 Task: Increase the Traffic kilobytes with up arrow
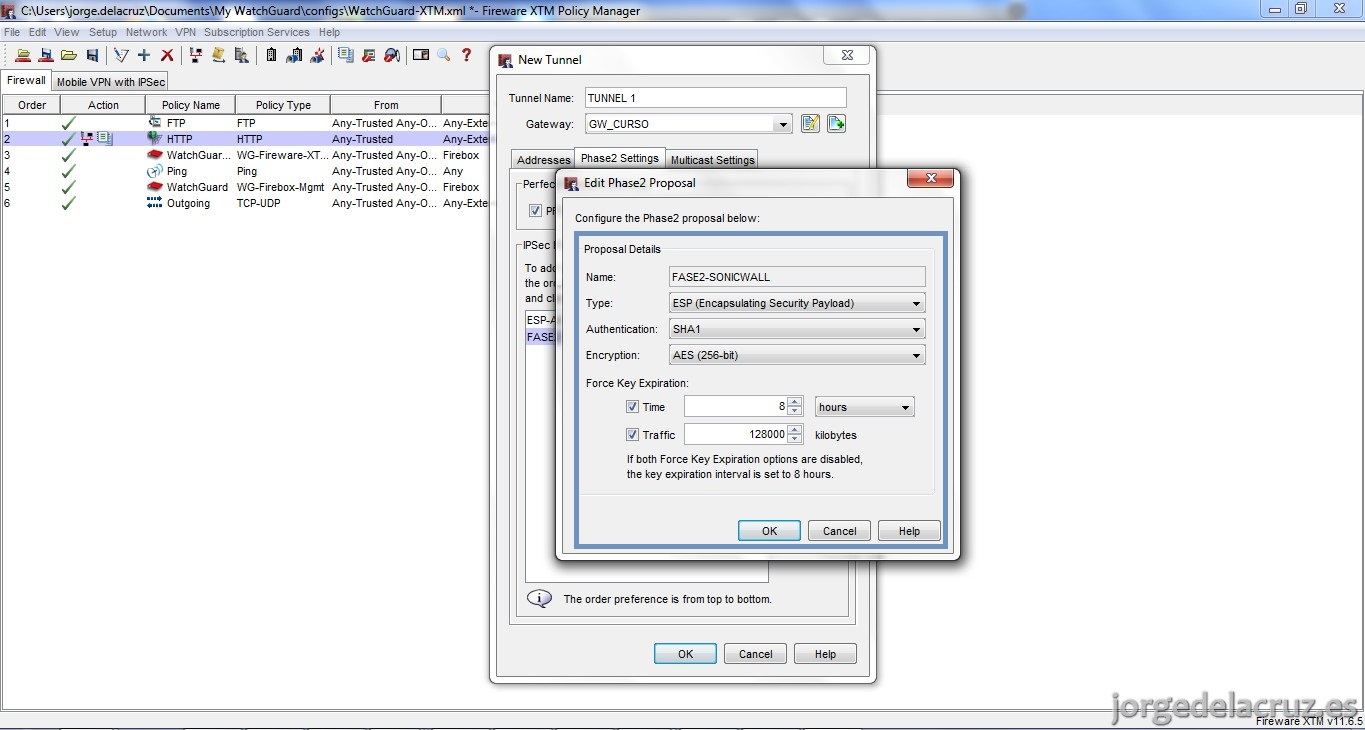(x=795, y=429)
